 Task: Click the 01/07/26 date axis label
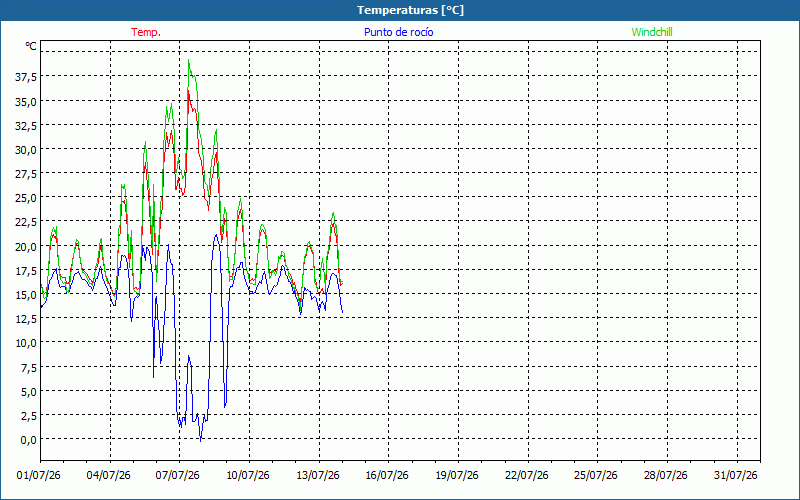39,475
